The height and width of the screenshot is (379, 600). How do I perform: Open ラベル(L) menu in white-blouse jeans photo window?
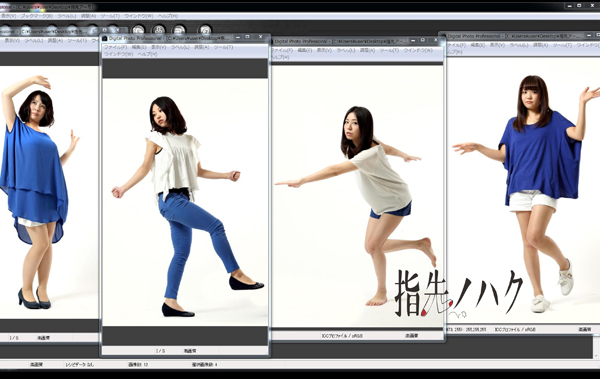pos(180,47)
